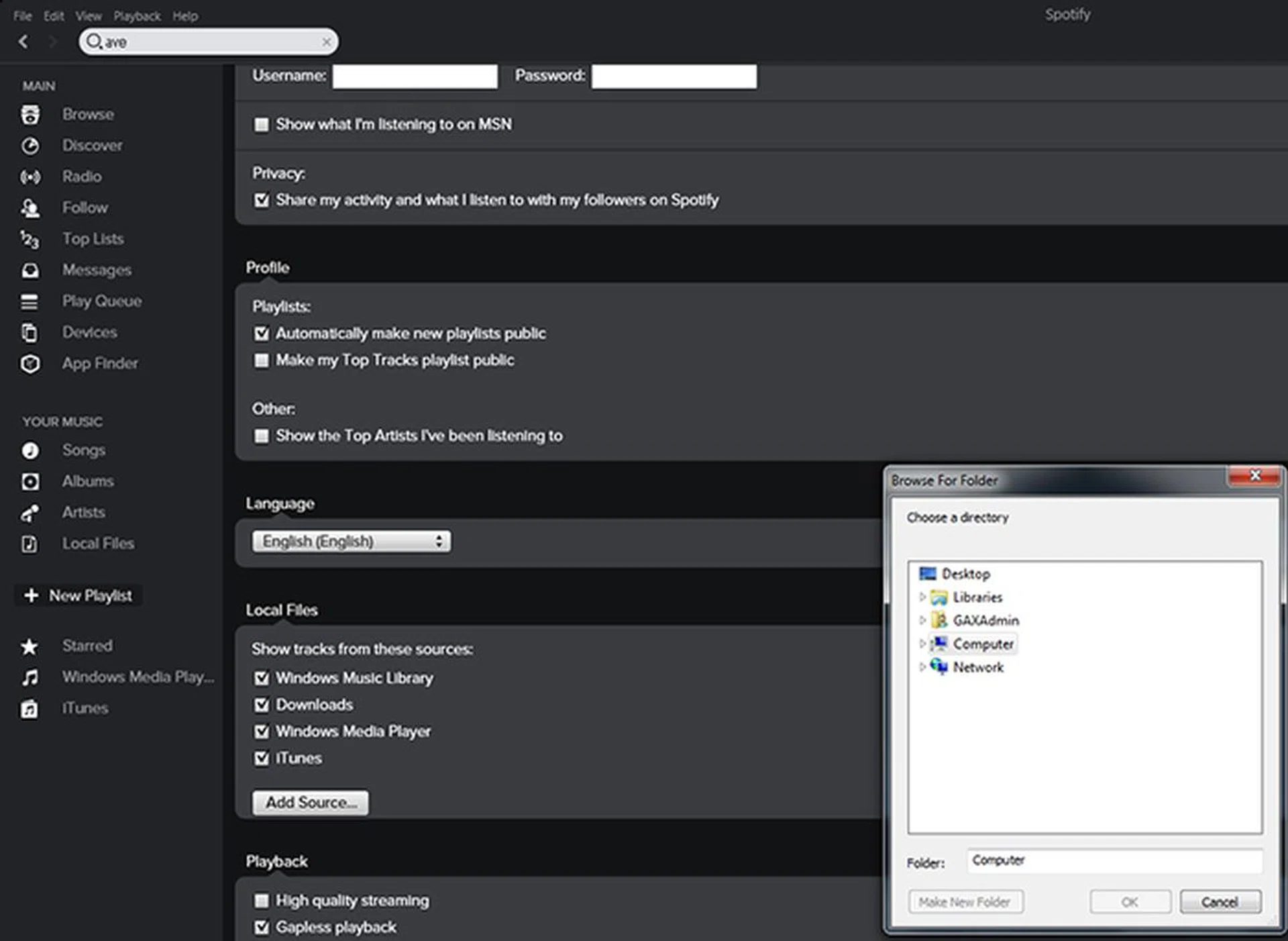The image size is (1288, 941).
Task: Expand the Network tree node
Action: pyautogui.click(x=922, y=667)
